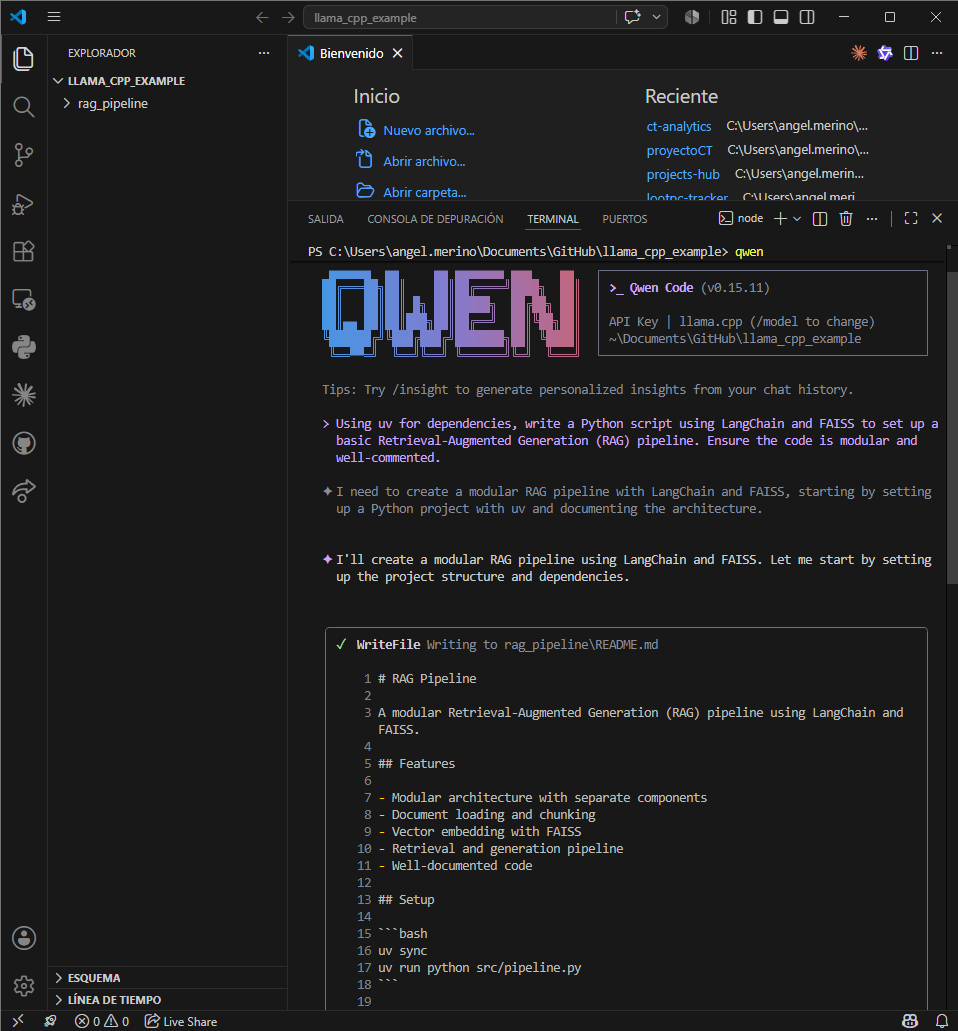The height and width of the screenshot is (1031, 958).
Task: Kill terminal with trash icon
Action: [846, 219]
